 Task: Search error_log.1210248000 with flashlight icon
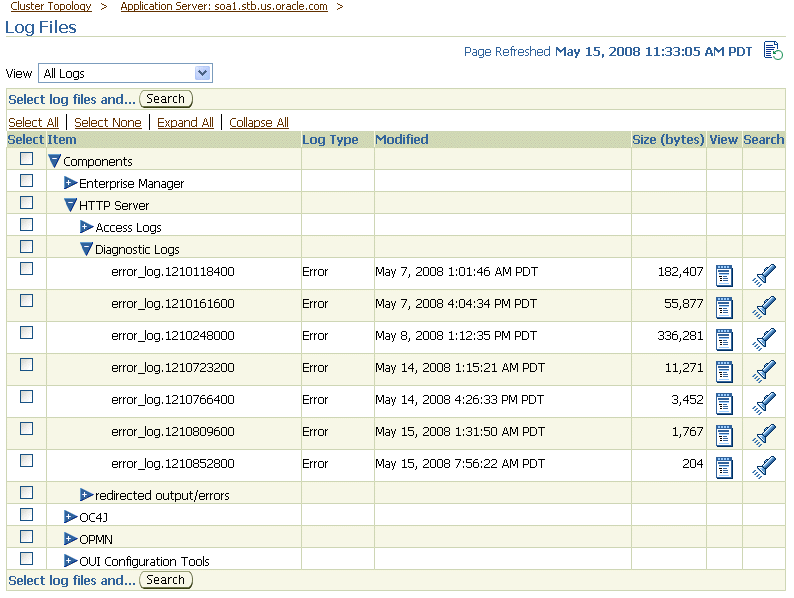[x=764, y=339]
